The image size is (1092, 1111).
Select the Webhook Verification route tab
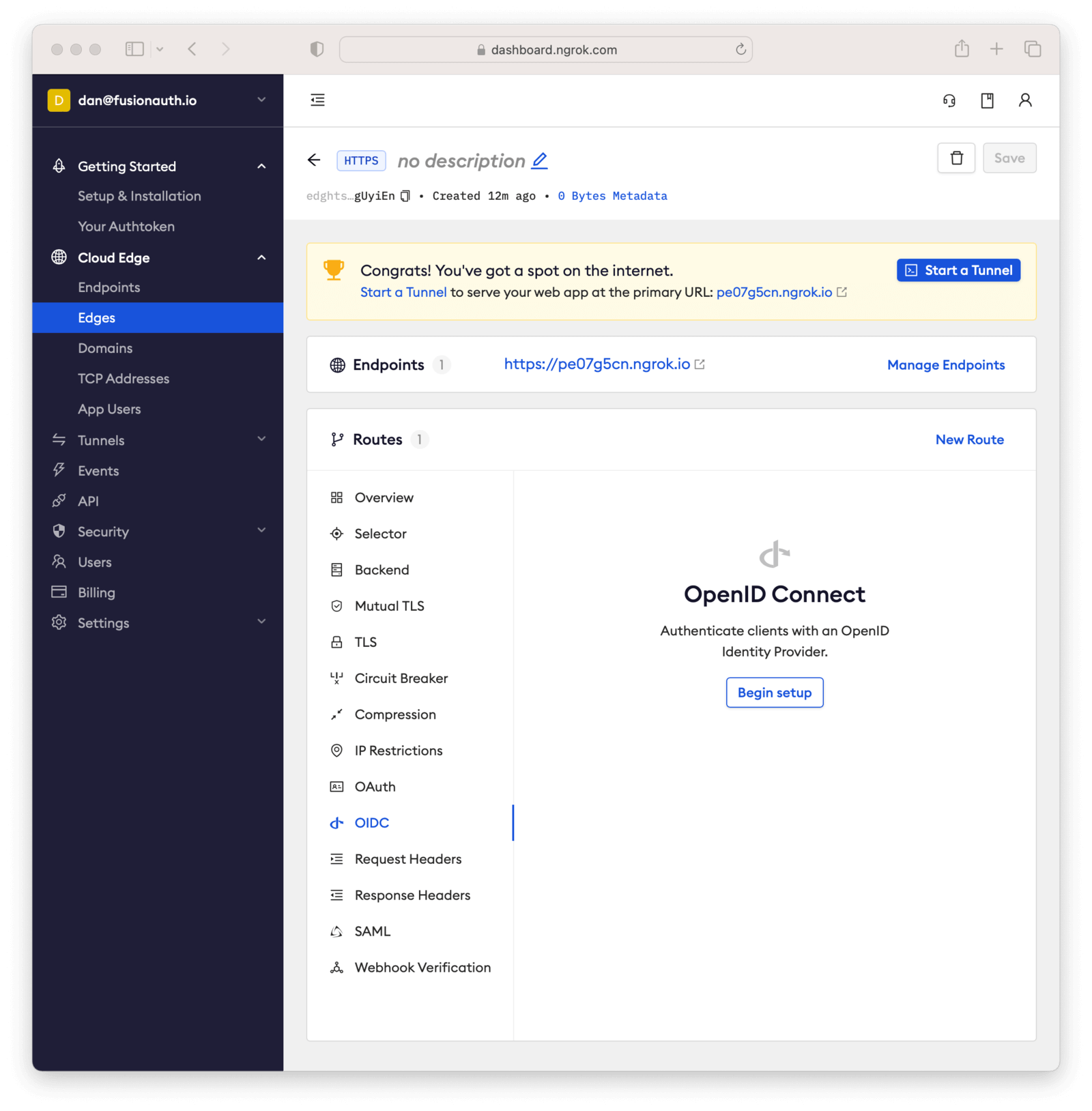(410, 968)
